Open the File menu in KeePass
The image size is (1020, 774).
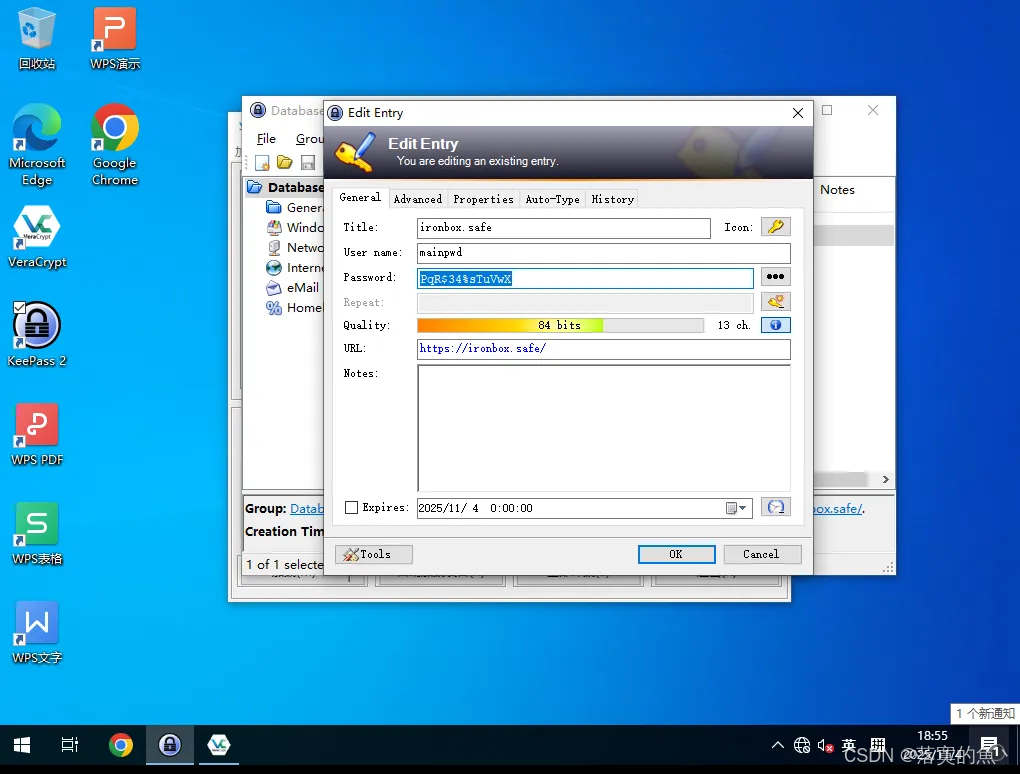pos(266,139)
